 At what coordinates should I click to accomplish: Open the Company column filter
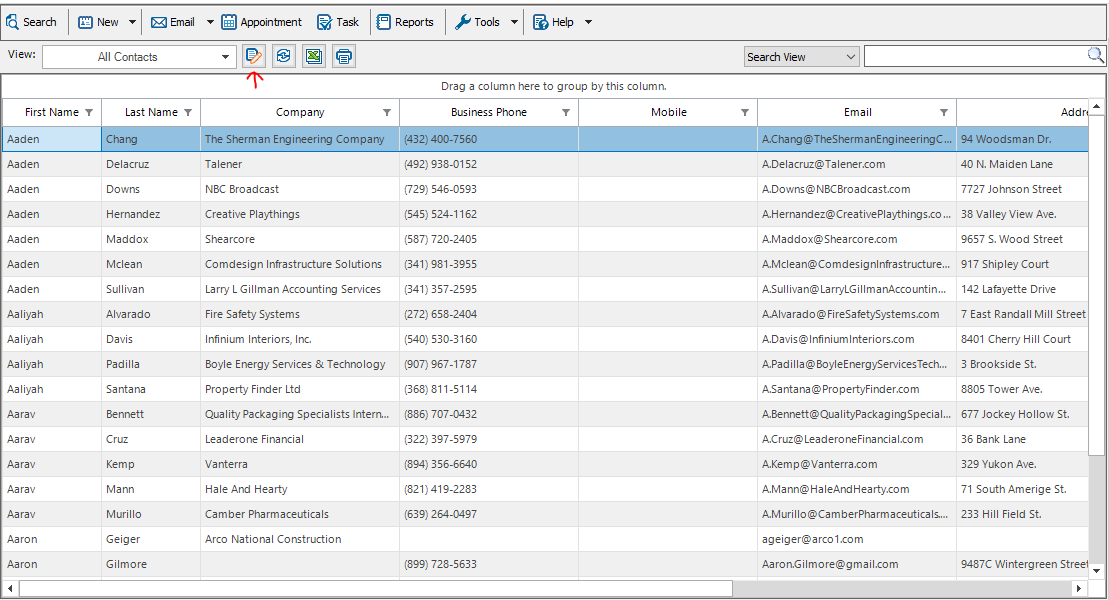387,112
